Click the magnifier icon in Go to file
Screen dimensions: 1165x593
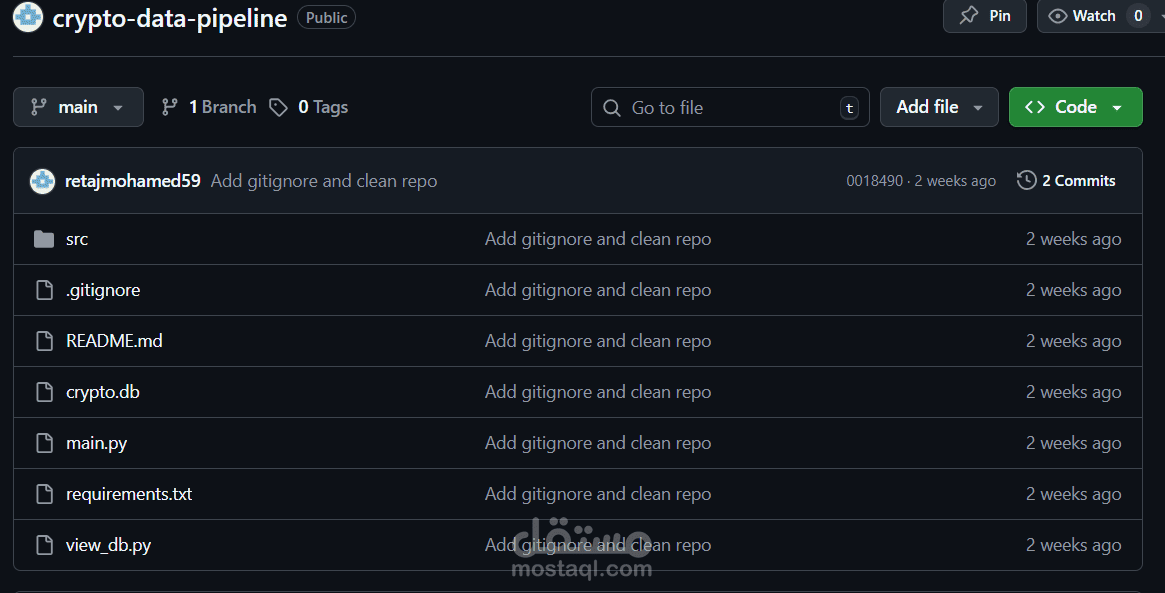(612, 108)
